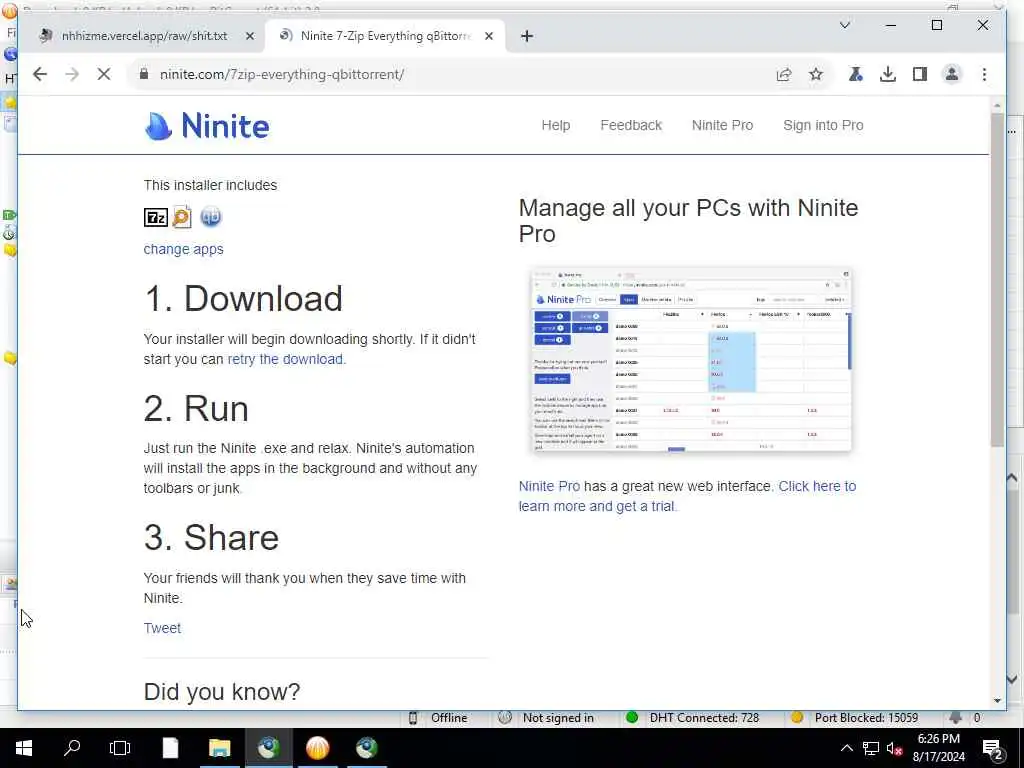1024x768 pixels.
Task: Open a new browser tab
Action: (527, 37)
